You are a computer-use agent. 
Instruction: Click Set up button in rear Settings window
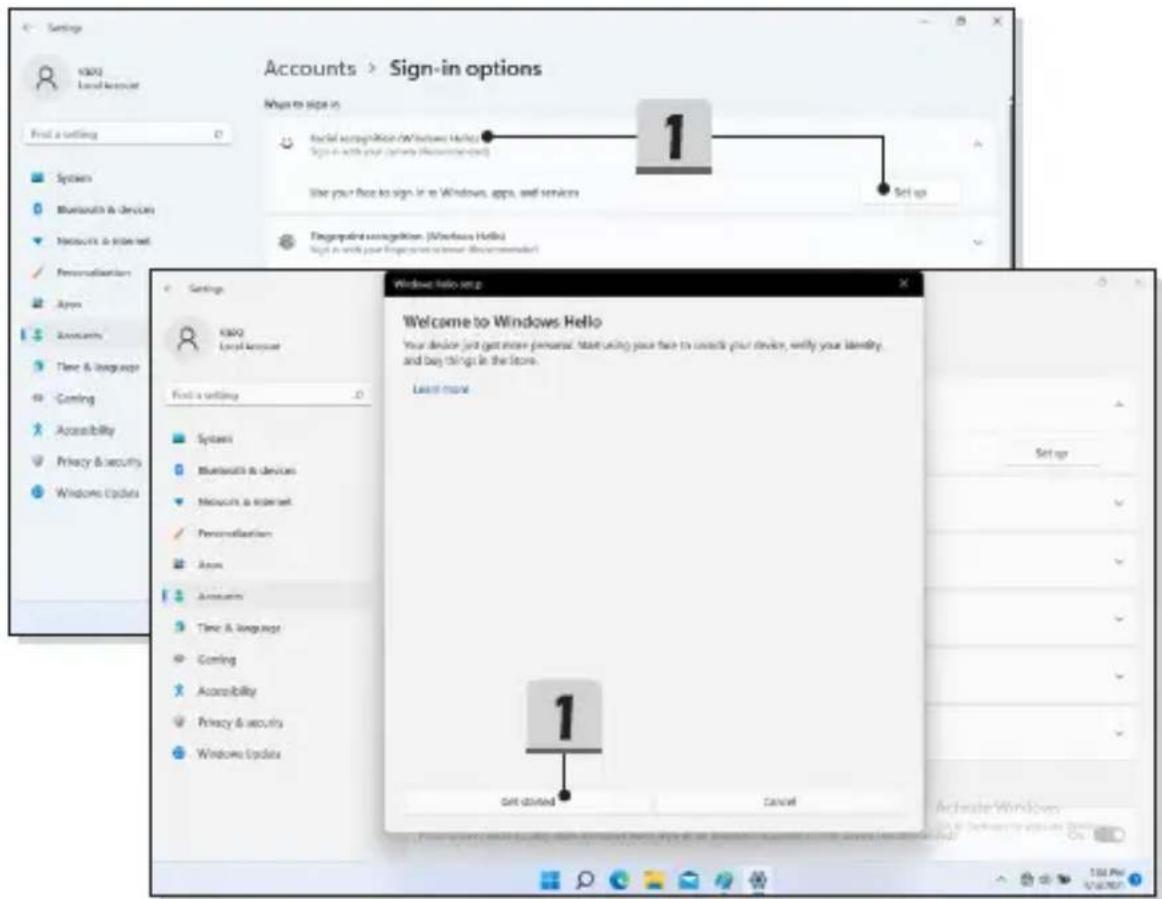(909, 192)
